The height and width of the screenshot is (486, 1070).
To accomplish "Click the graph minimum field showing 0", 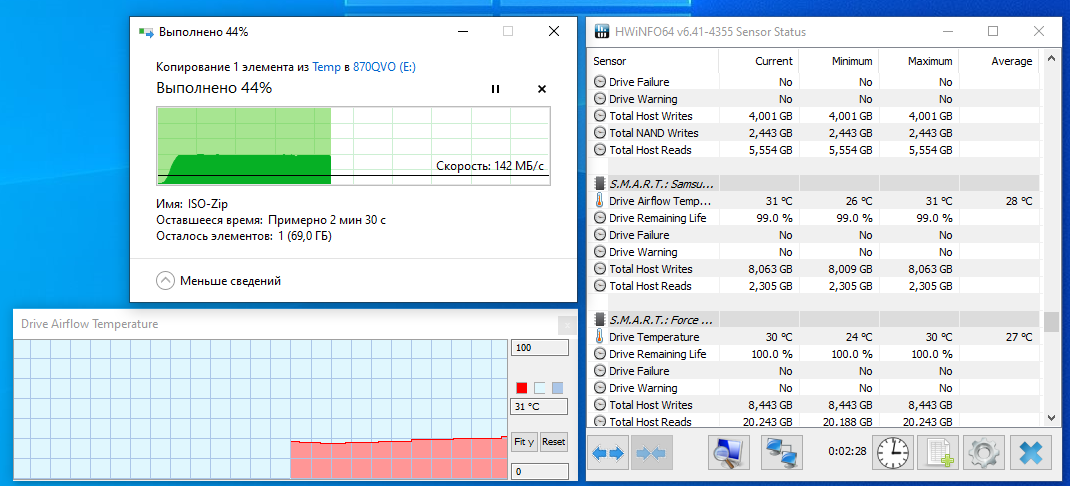I will pos(540,471).
